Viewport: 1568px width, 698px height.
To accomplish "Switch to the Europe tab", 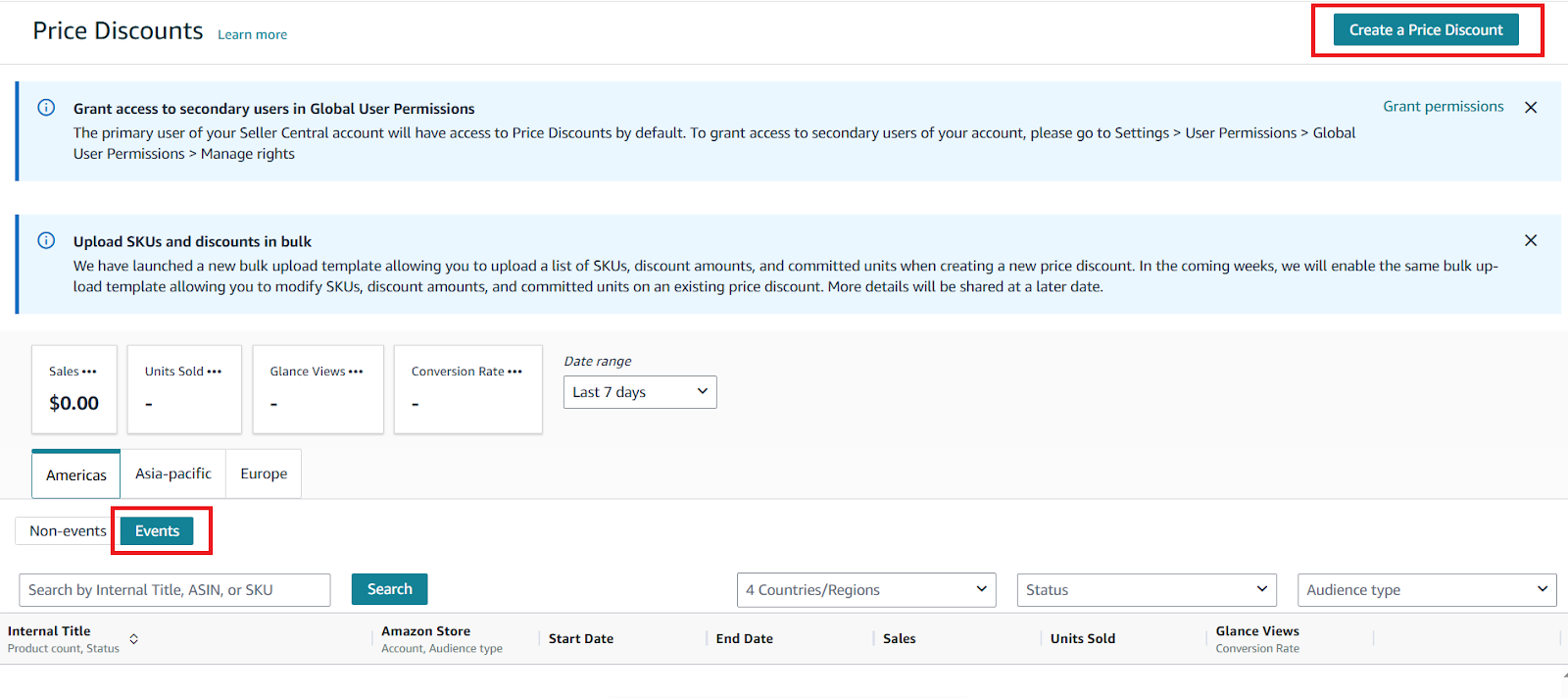I will click(264, 474).
